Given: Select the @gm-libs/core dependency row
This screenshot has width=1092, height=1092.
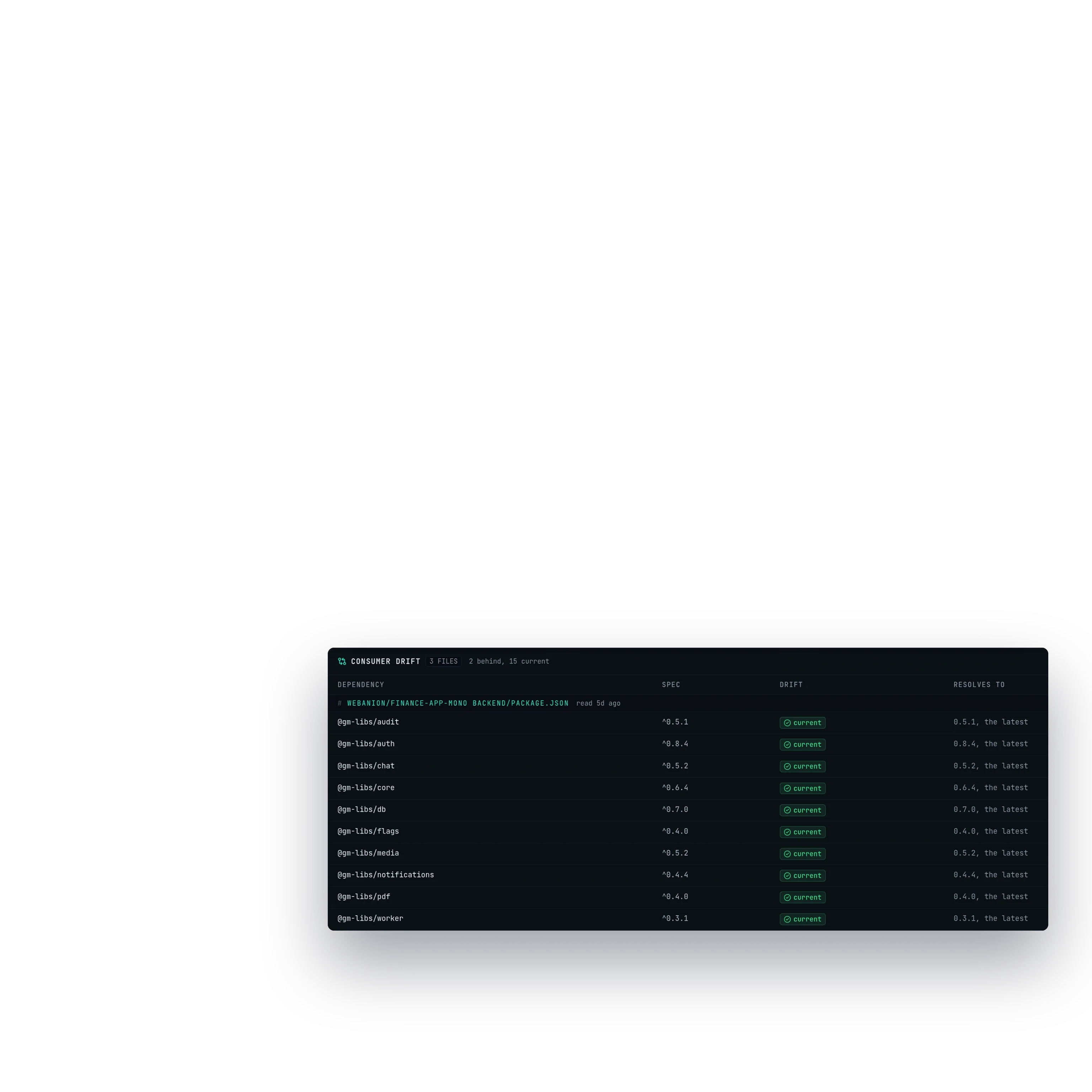Looking at the screenshot, I should [x=688, y=788].
